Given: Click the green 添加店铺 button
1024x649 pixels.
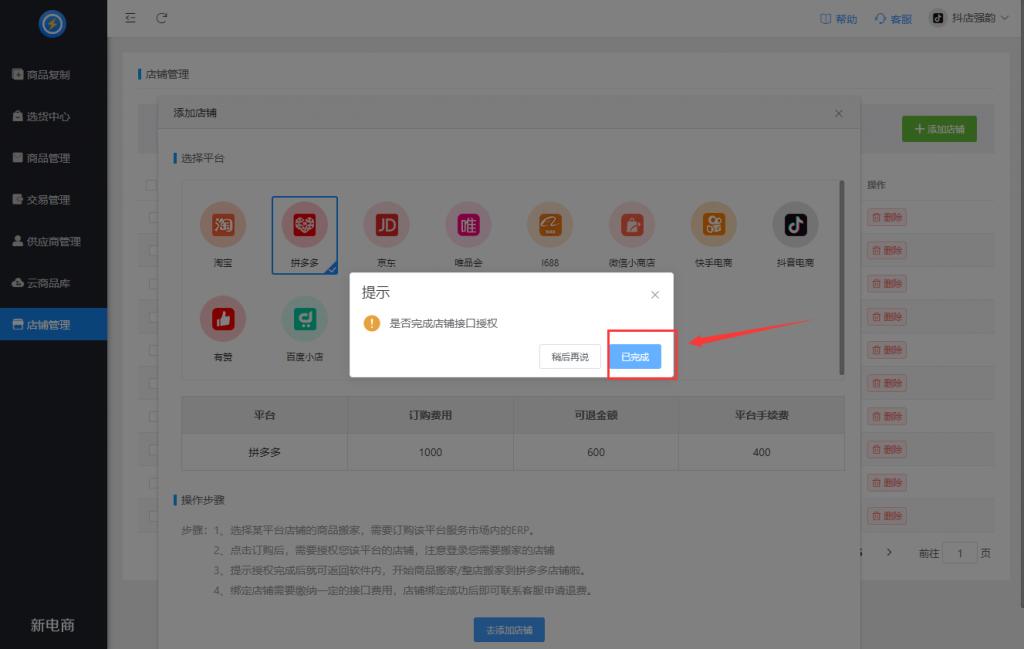Looking at the screenshot, I should (938, 128).
